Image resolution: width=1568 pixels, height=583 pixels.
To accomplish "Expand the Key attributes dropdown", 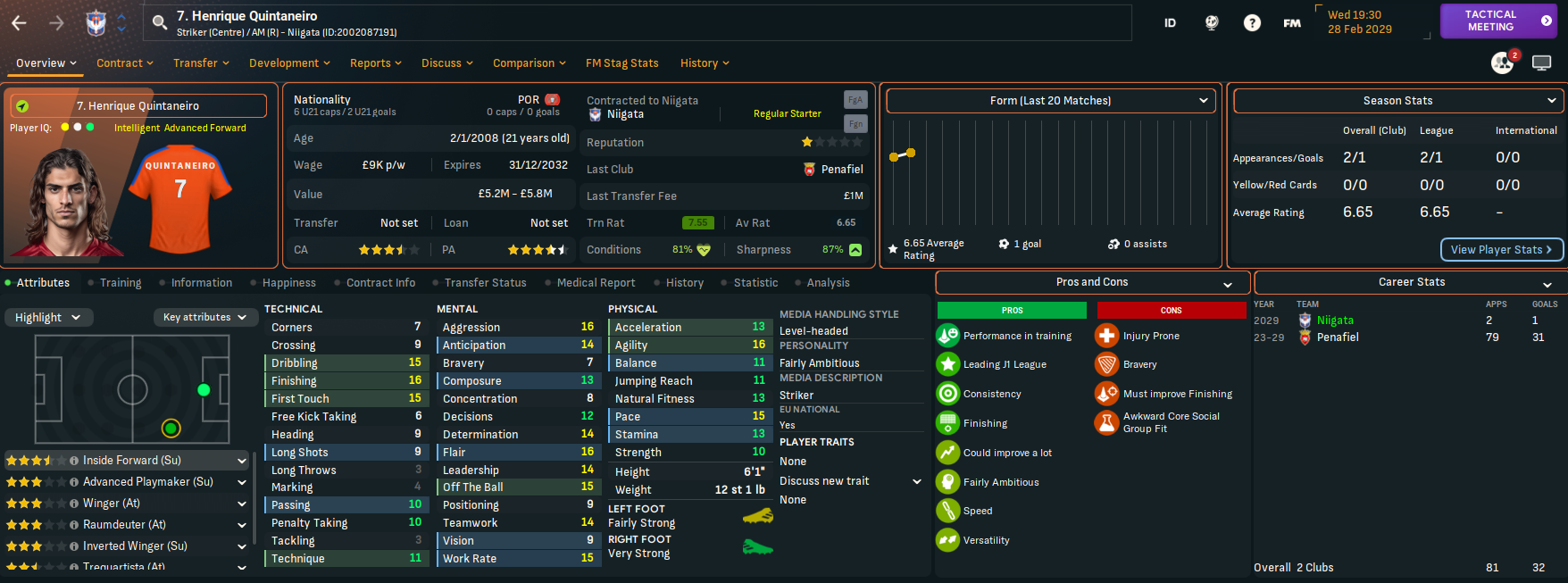I will (x=204, y=317).
